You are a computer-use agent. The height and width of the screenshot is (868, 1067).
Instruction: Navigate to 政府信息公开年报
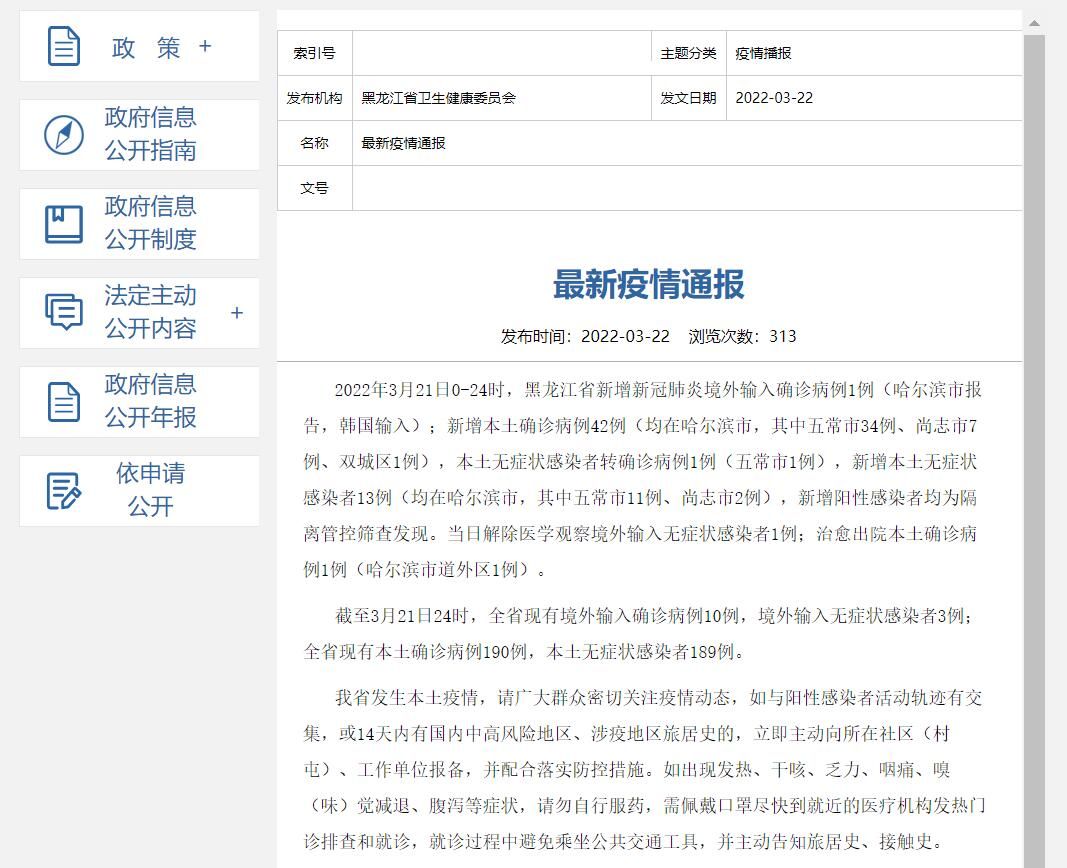pos(151,402)
